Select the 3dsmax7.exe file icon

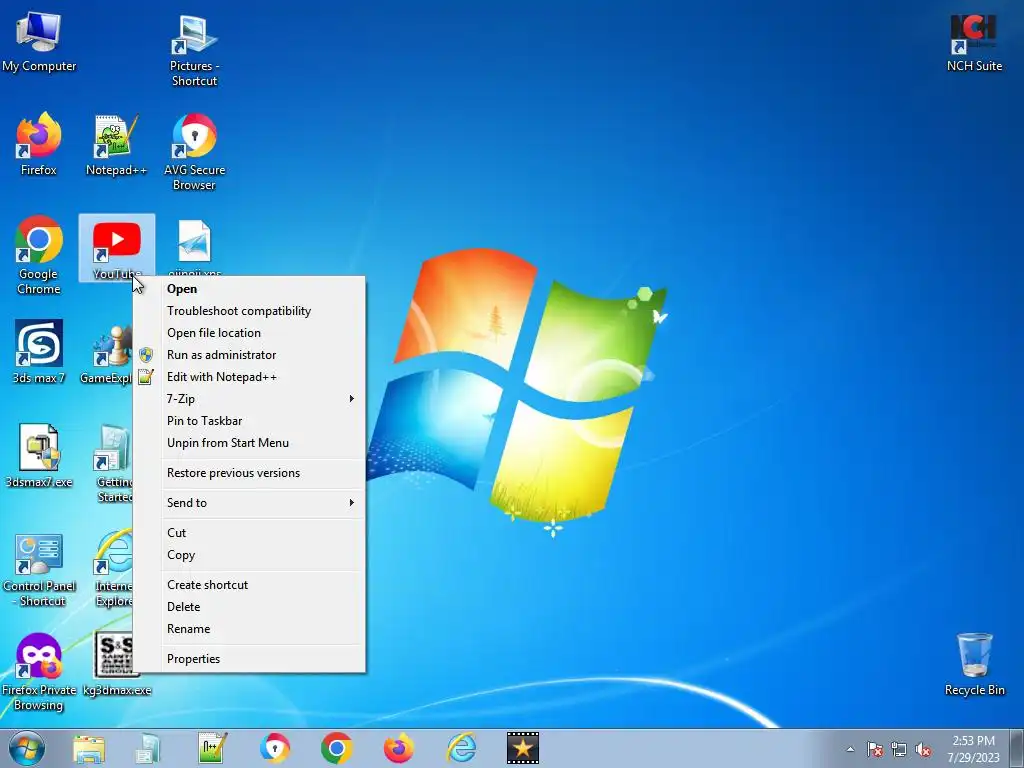pos(39,456)
